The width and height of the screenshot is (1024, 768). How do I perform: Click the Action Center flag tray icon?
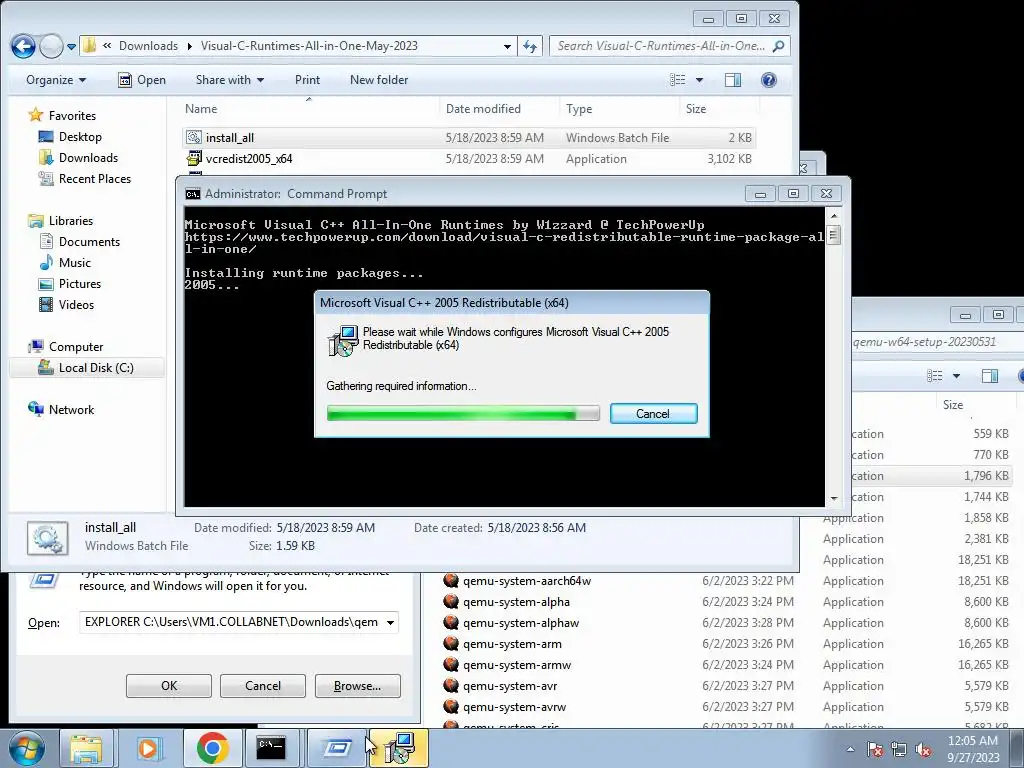pos(875,749)
